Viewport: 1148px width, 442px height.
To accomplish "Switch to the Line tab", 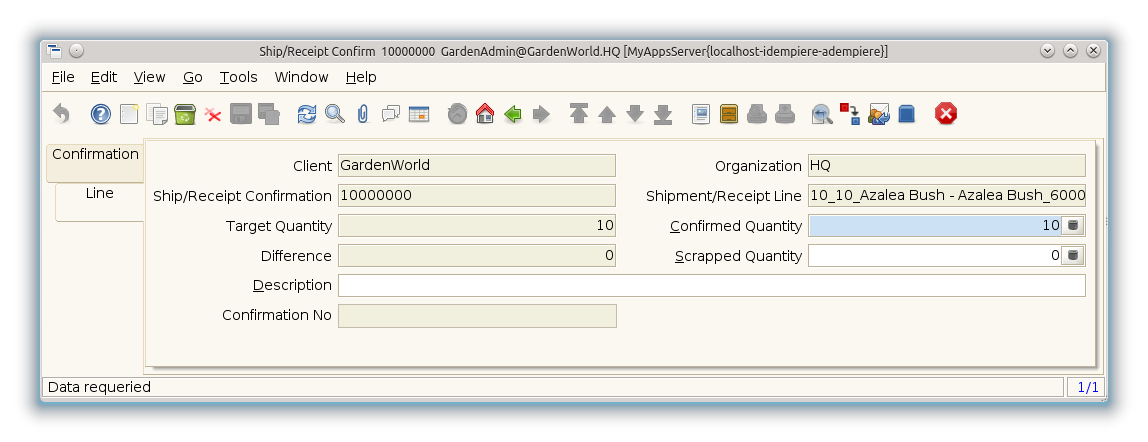I will (x=99, y=194).
